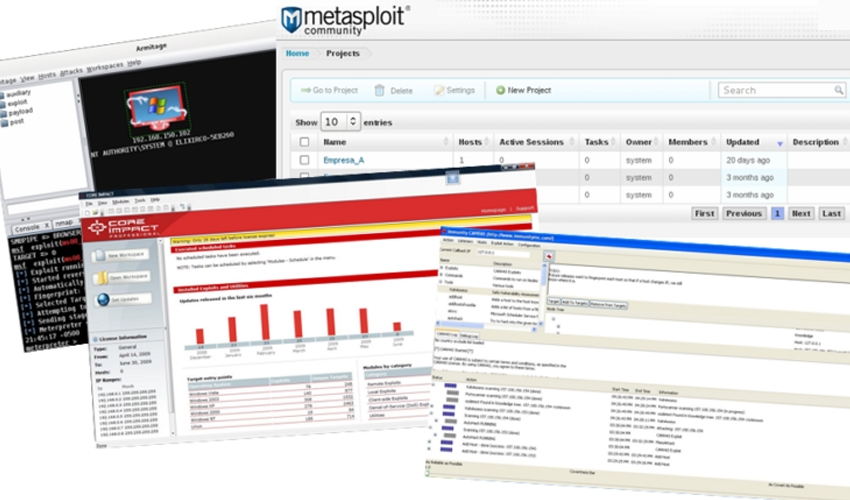Open the Workspaces menu in Armitage
This screenshot has height=500, width=850.
pyautogui.click(x=105, y=67)
